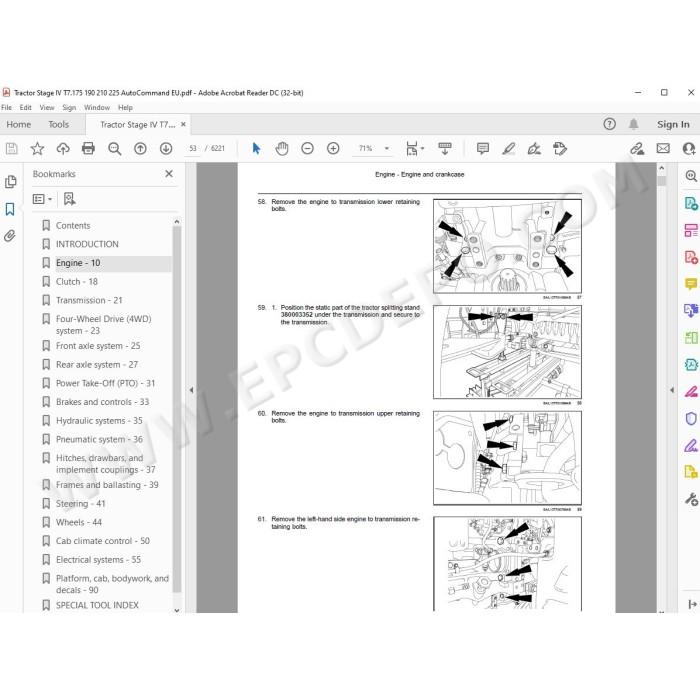Open the View menu
This screenshot has height=700, width=700.
47,108
